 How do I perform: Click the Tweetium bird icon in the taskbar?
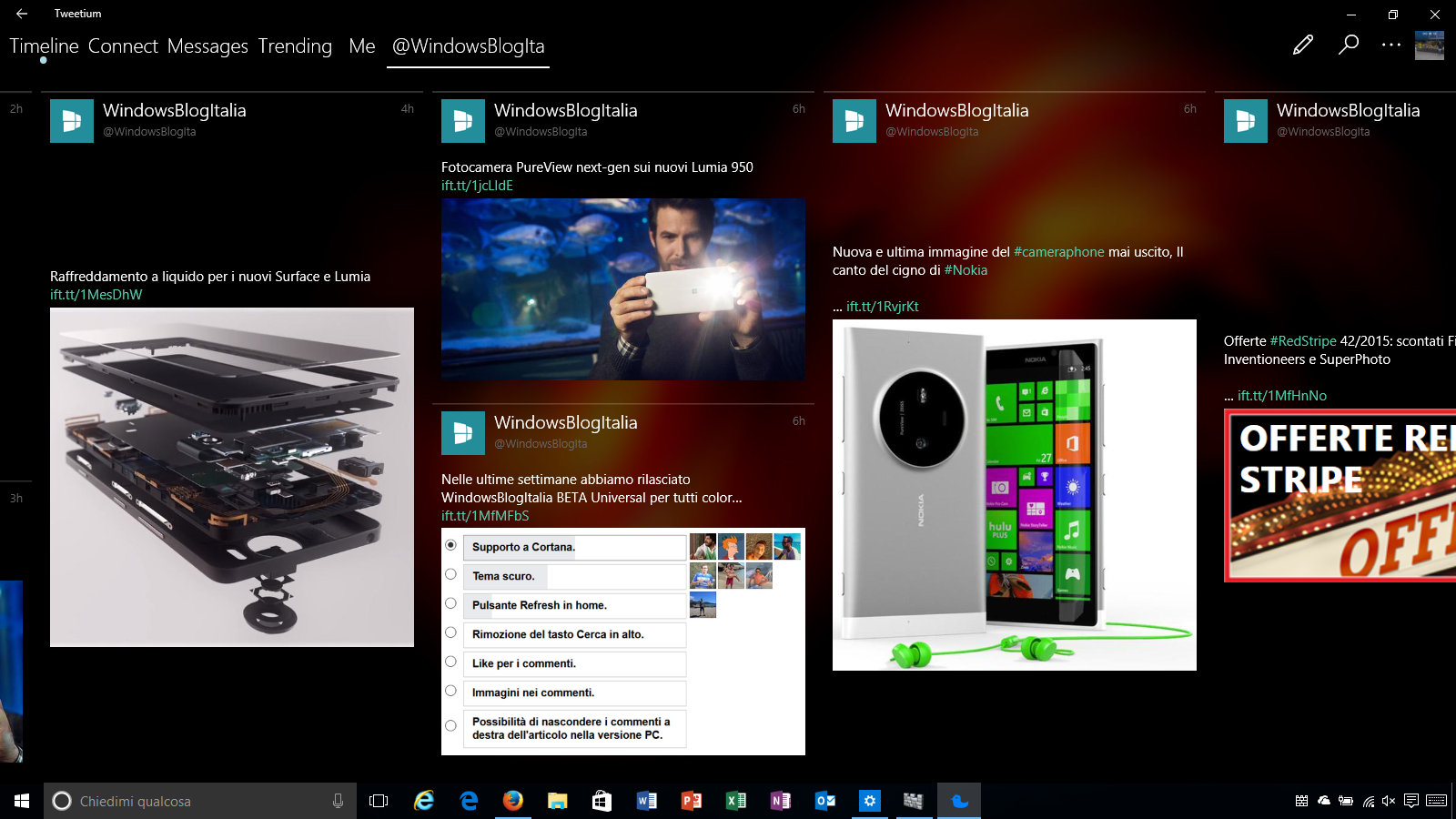pos(959,801)
